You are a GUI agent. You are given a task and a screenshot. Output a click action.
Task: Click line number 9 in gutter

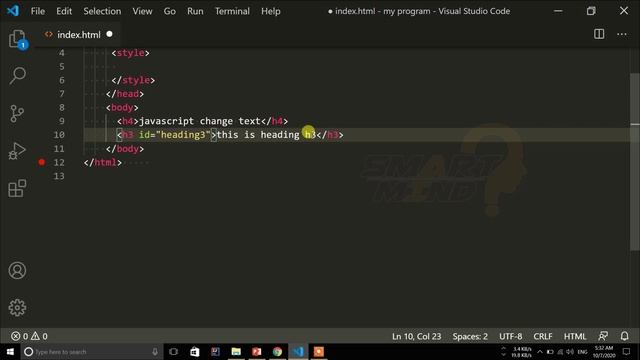pyautogui.click(x=62, y=121)
